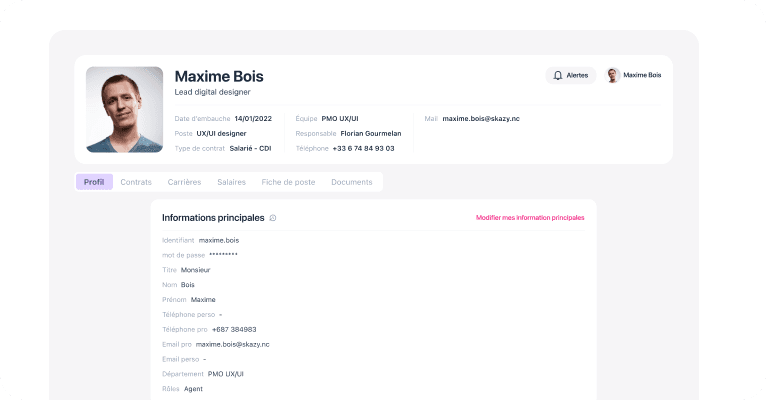Click Nom value Bois
This screenshot has height=400, width=766.
point(188,285)
